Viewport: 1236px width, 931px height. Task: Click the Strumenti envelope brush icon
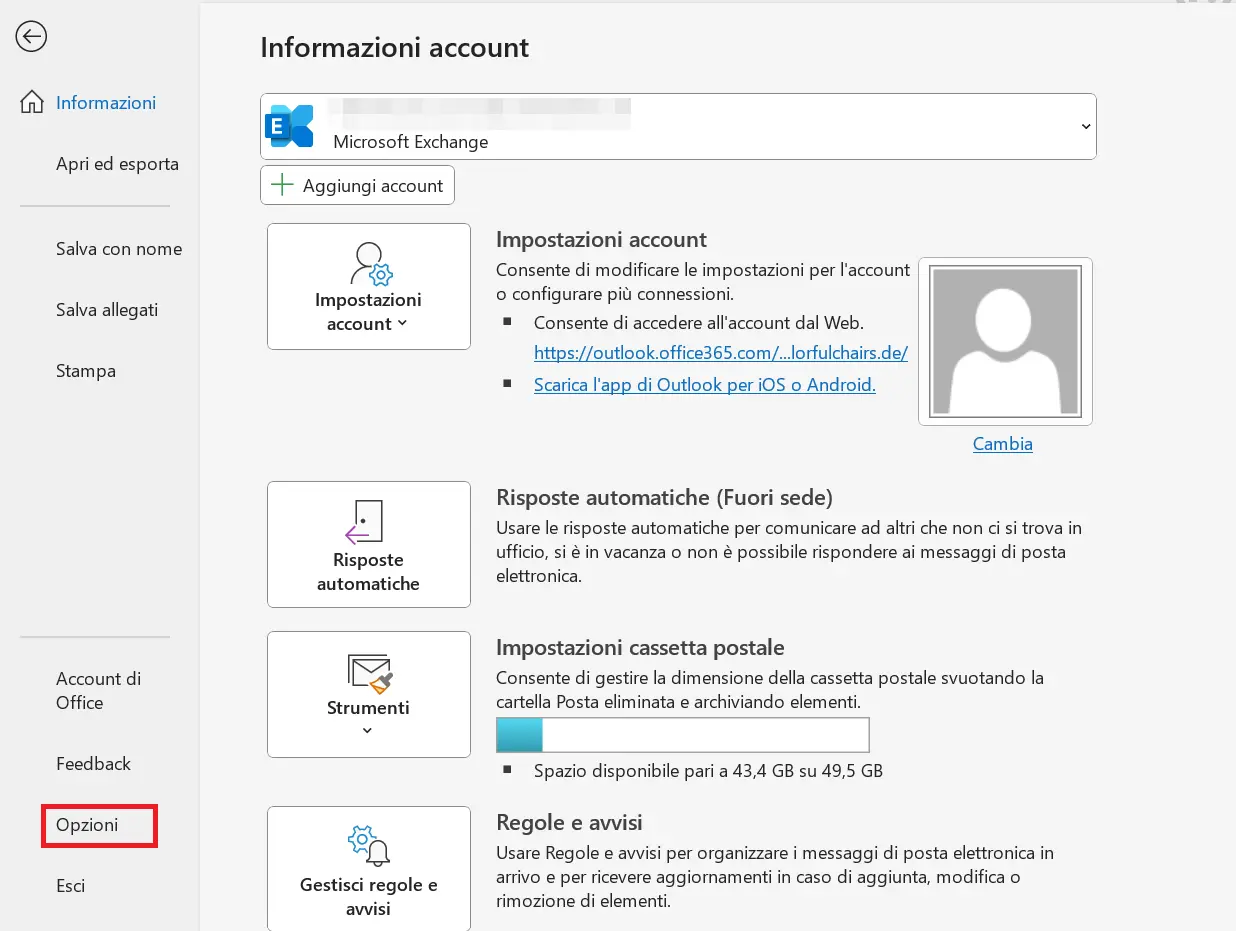pos(369,674)
